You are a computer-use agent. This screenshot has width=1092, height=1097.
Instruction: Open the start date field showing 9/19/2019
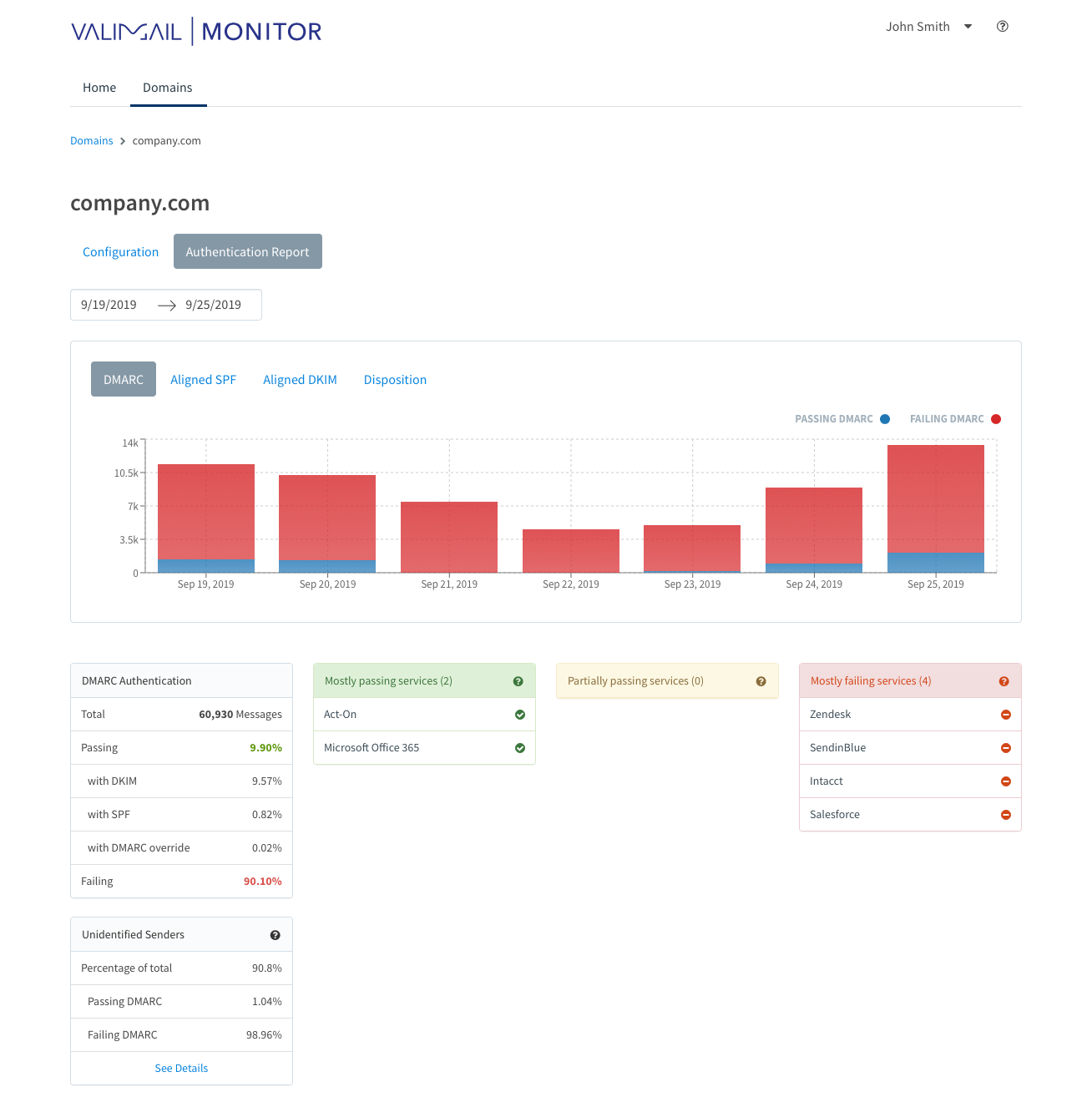click(x=109, y=304)
